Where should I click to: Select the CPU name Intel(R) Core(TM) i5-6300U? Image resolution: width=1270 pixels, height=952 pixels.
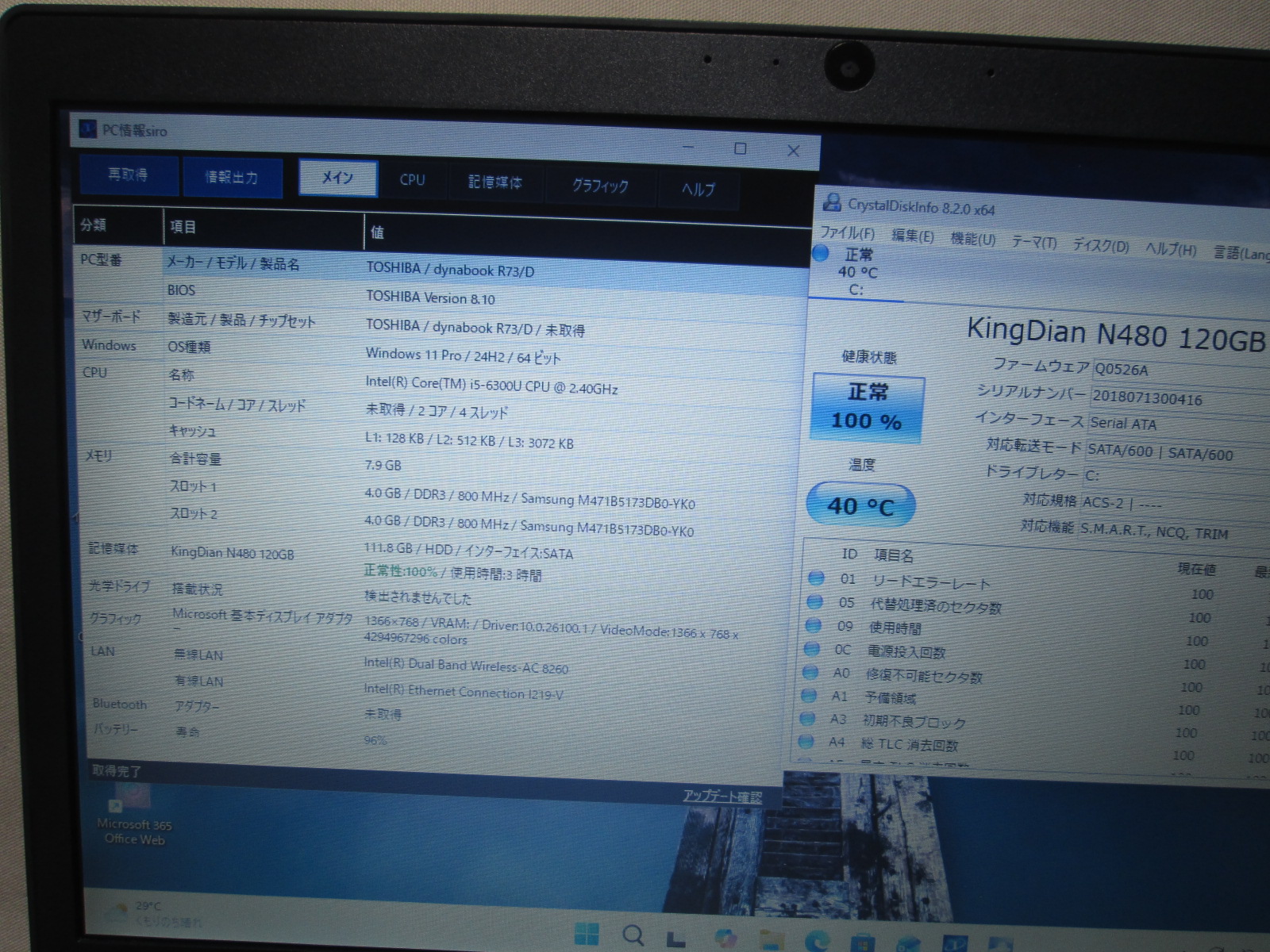pyautogui.click(x=491, y=386)
